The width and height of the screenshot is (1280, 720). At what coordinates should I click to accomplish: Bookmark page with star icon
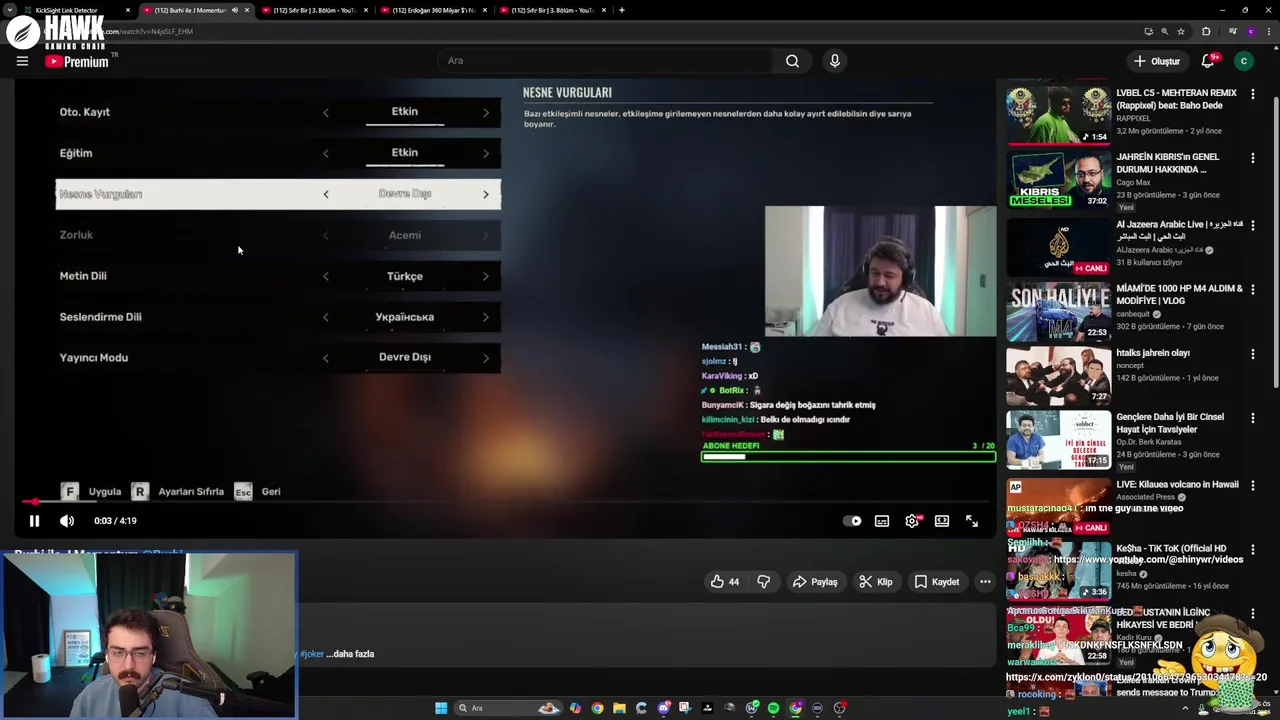pos(1181,31)
